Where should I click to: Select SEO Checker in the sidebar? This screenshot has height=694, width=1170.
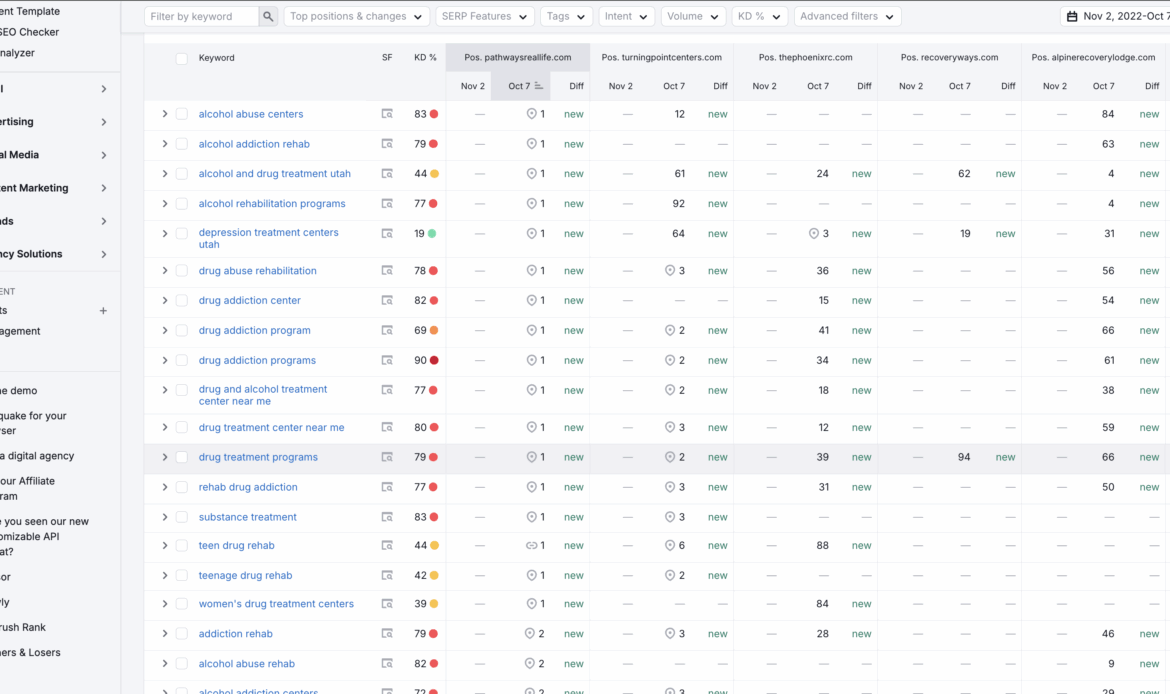(x=30, y=32)
